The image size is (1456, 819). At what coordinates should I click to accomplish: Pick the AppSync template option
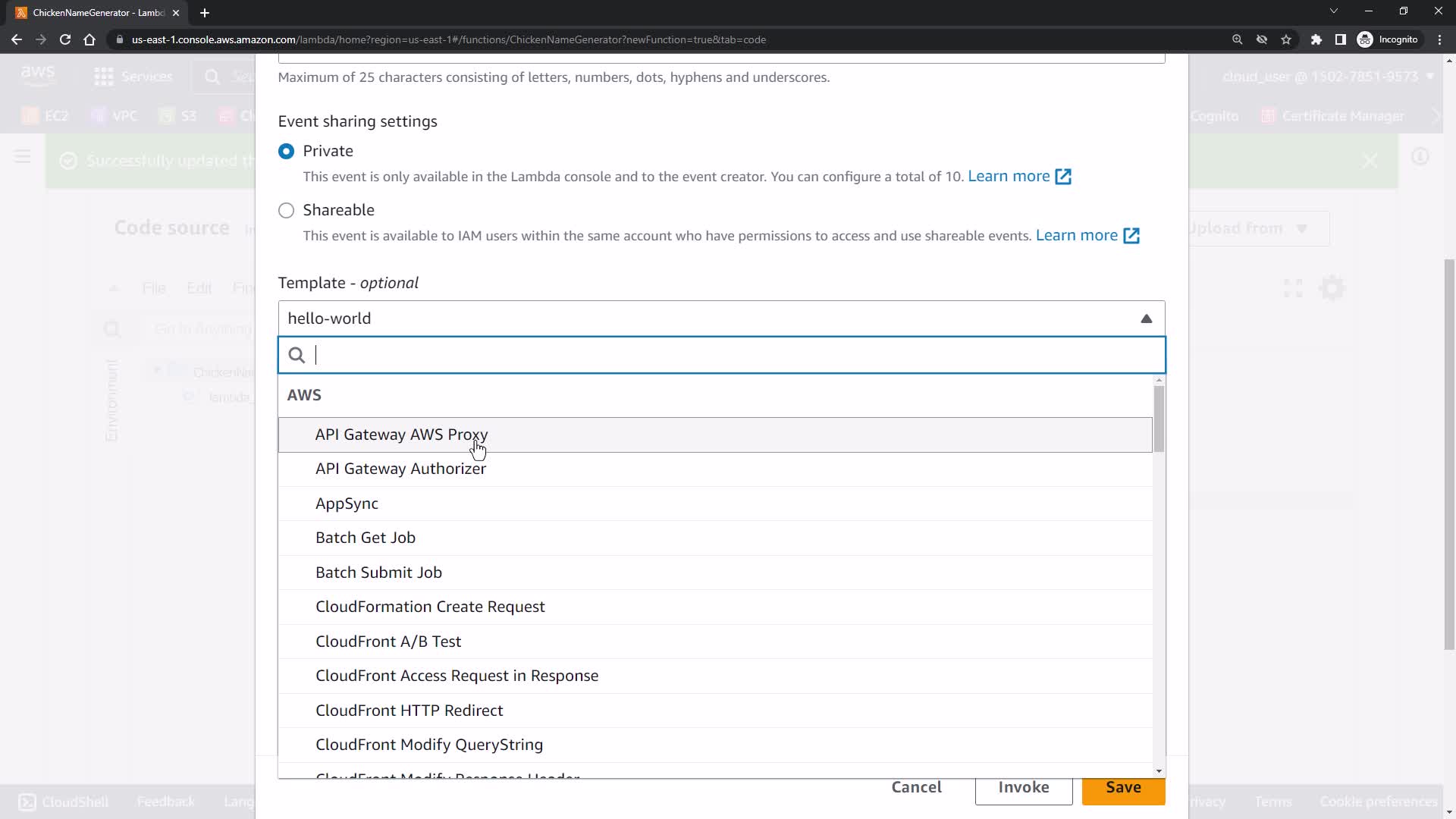[x=347, y=504]
